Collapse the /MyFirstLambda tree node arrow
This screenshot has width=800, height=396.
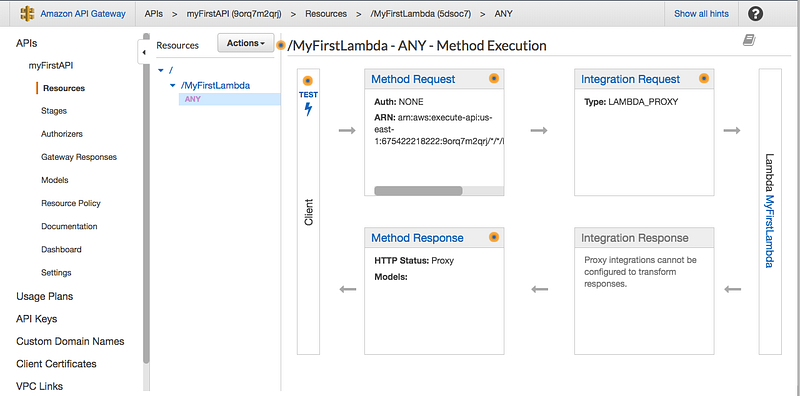(x=172, y=86)
